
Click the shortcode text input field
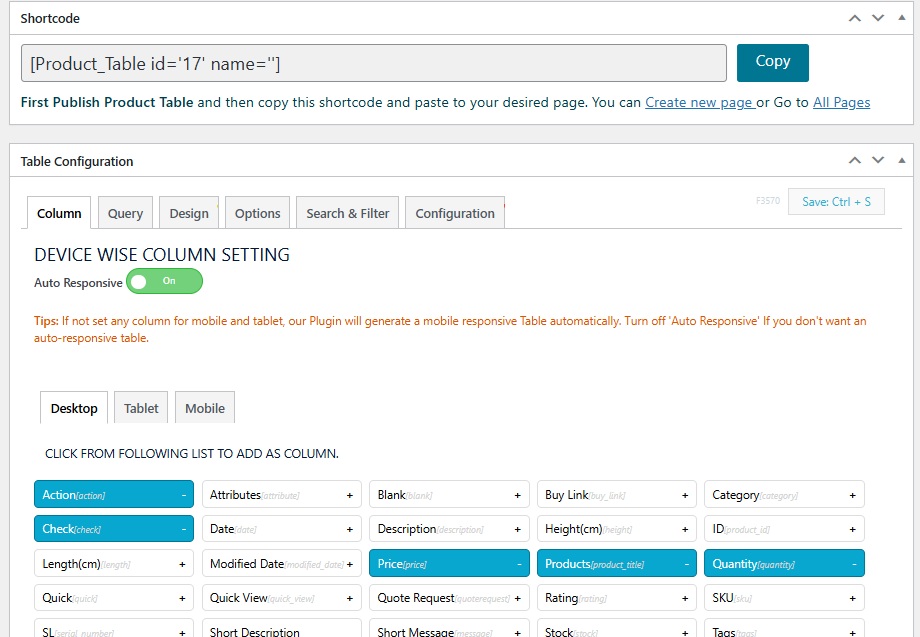(373, 63)
